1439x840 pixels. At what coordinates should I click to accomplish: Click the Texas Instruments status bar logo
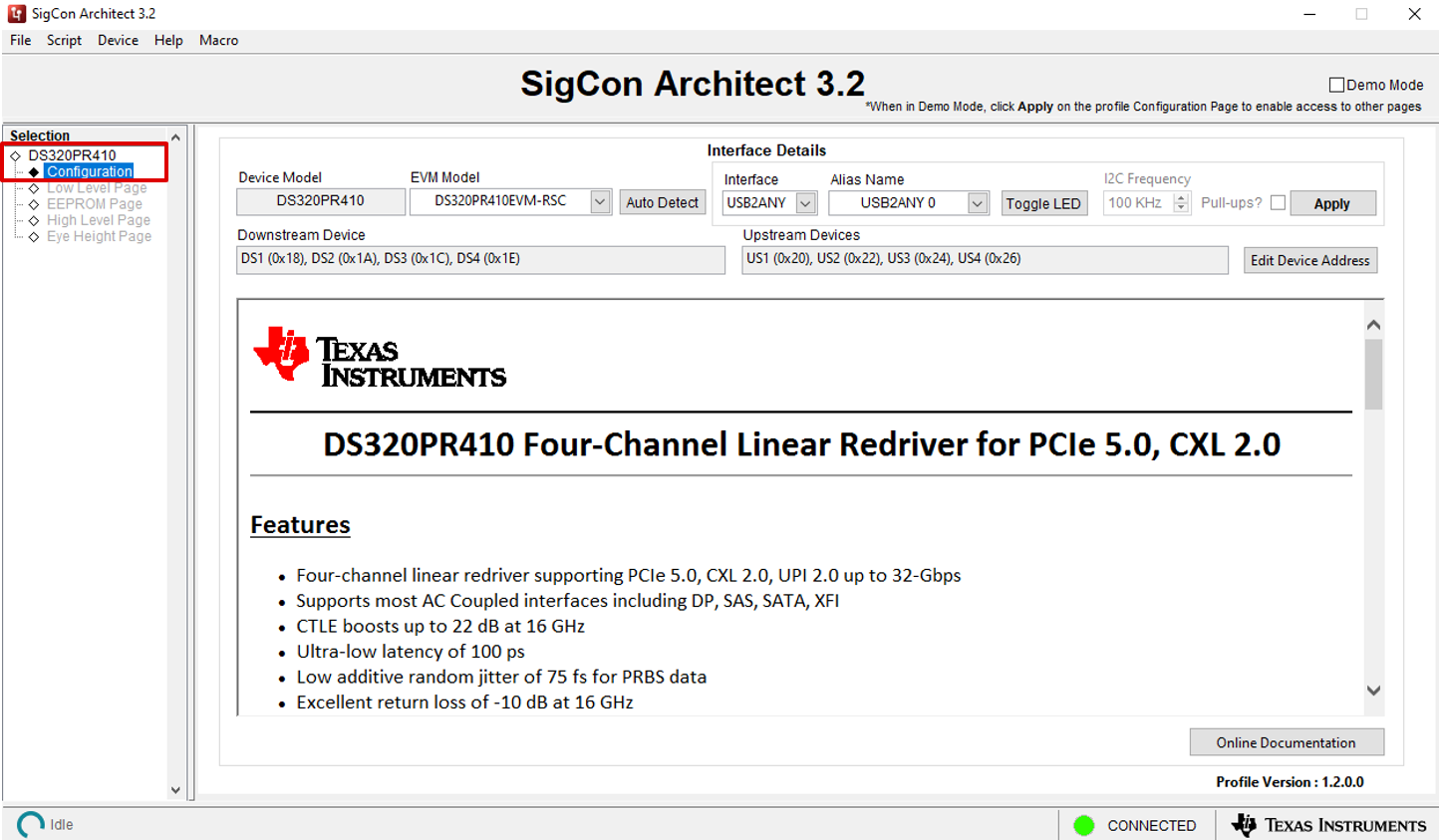[x=1328, y=825]
